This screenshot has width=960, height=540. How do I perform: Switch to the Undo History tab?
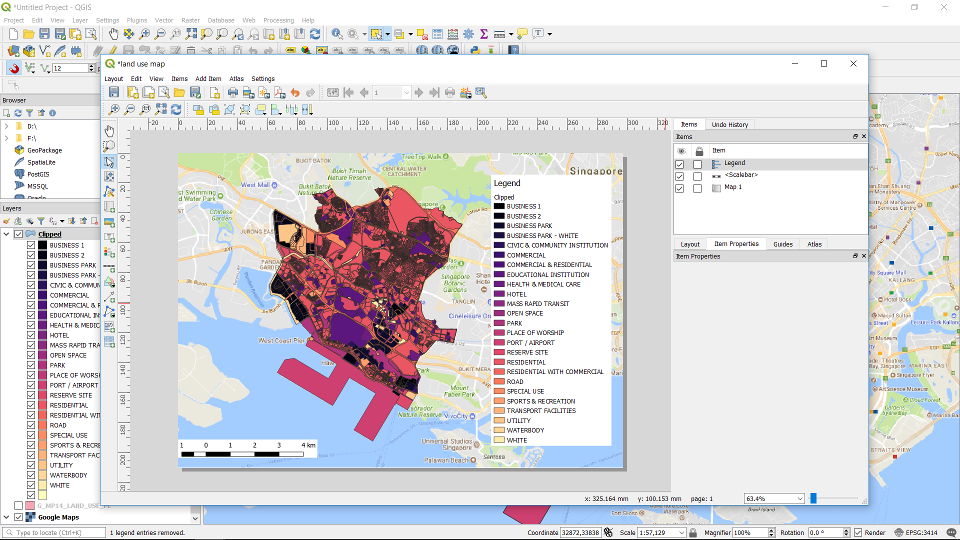pos(729,125)
